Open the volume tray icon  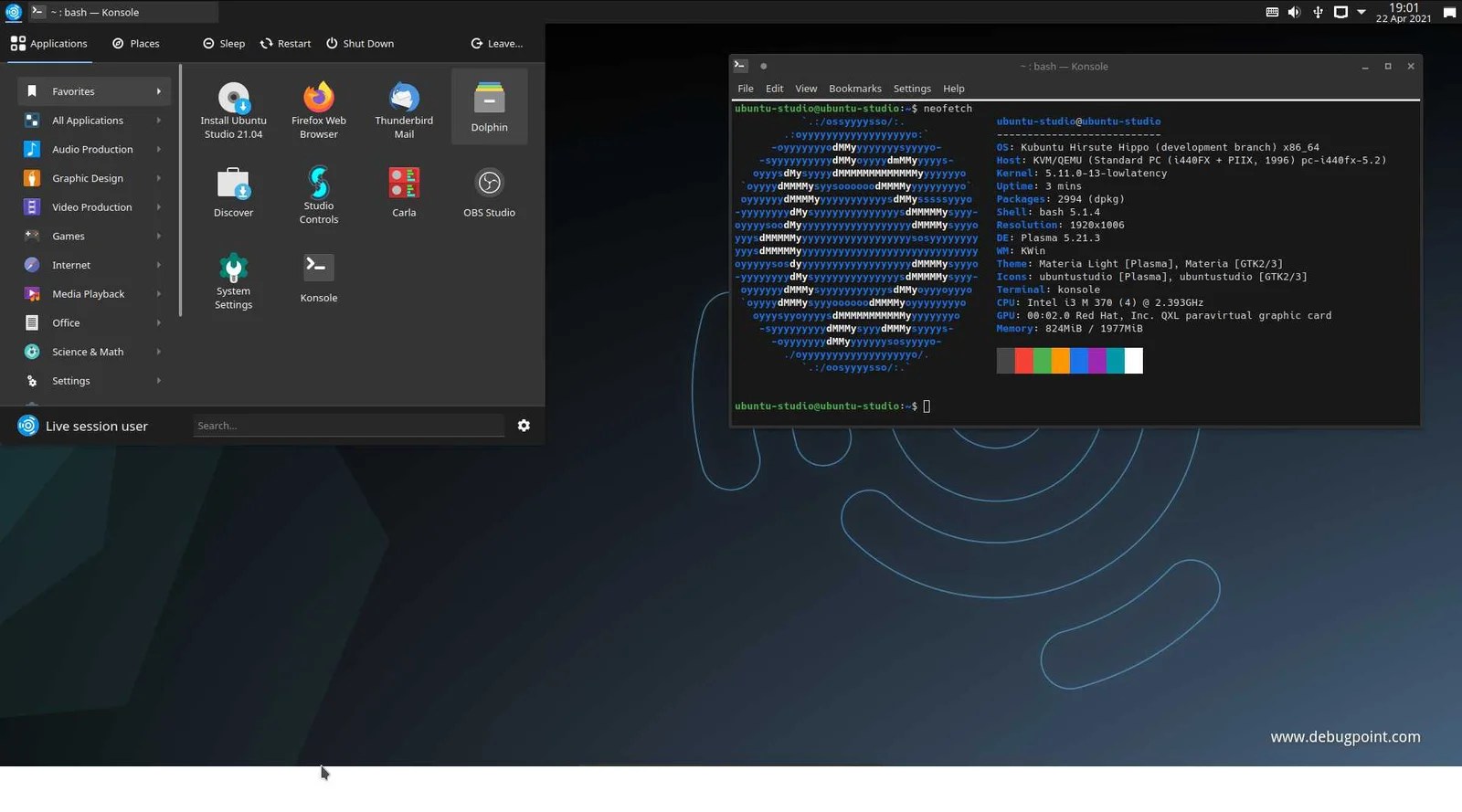(1294, 12)
